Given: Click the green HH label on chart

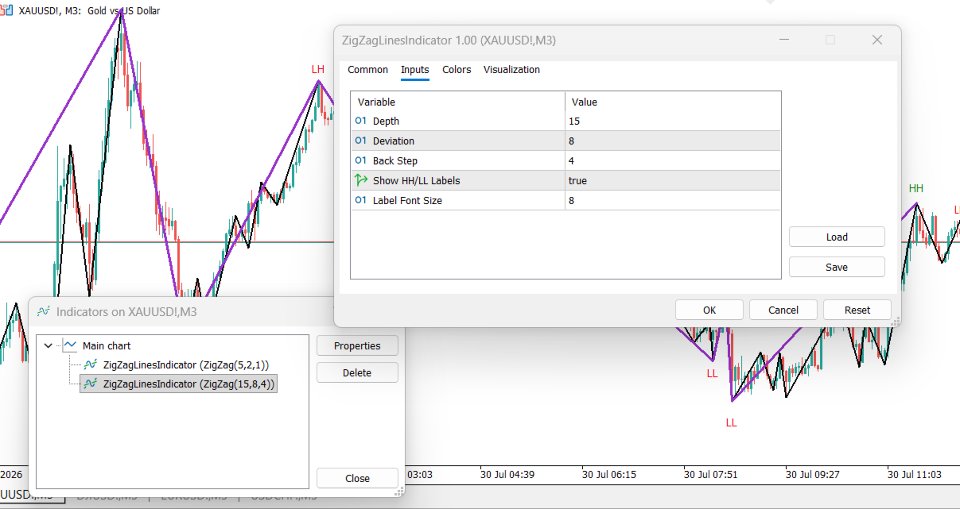Looking at the screenshot, I should (x=916, y=188).
